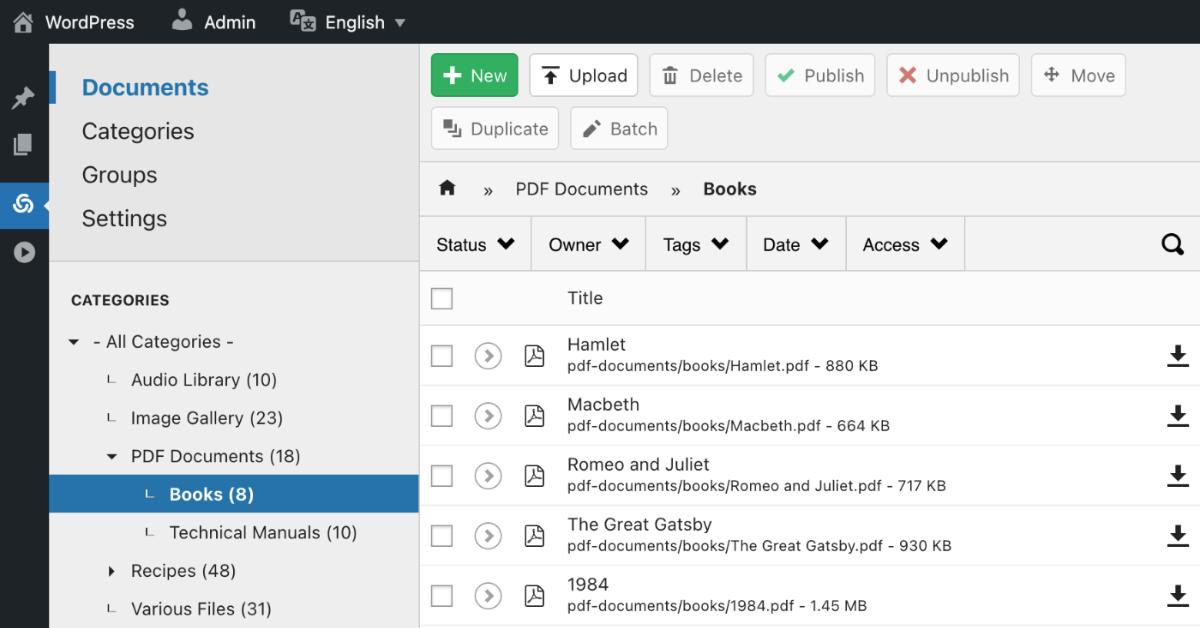
Task: Open the pin icon in admin sidebar
Action: [23, 98]
